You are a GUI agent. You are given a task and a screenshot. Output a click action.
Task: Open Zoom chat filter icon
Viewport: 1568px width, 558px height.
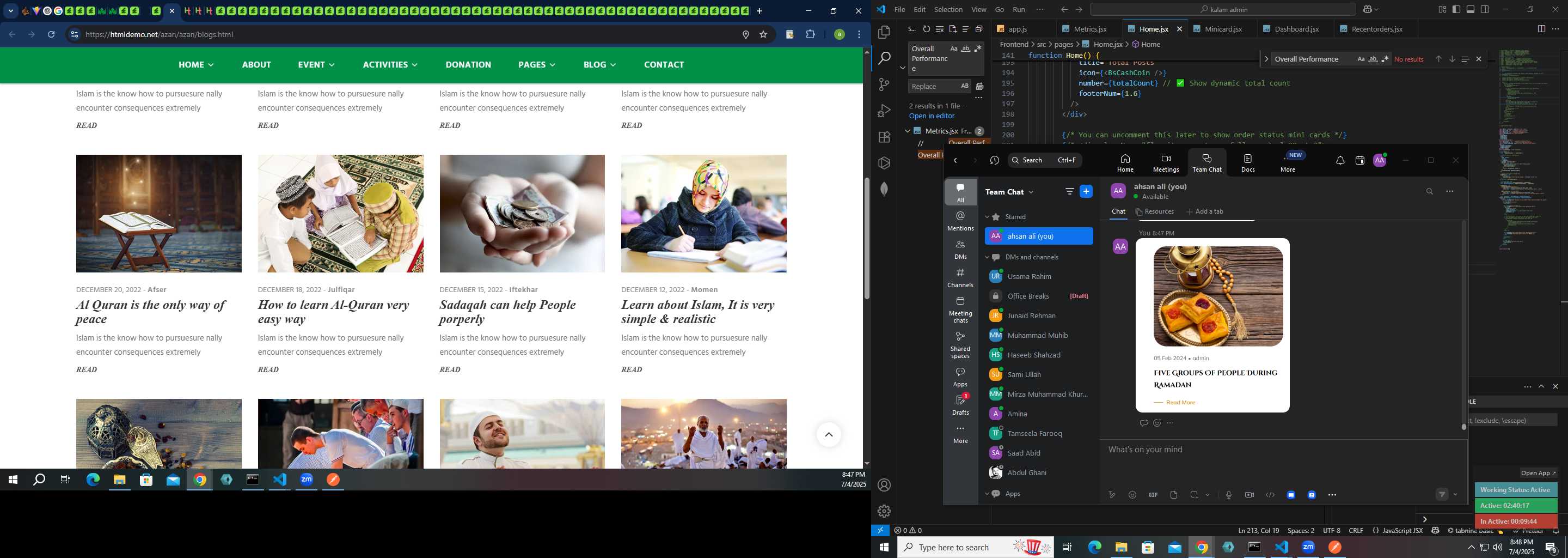click(1069, 191)
